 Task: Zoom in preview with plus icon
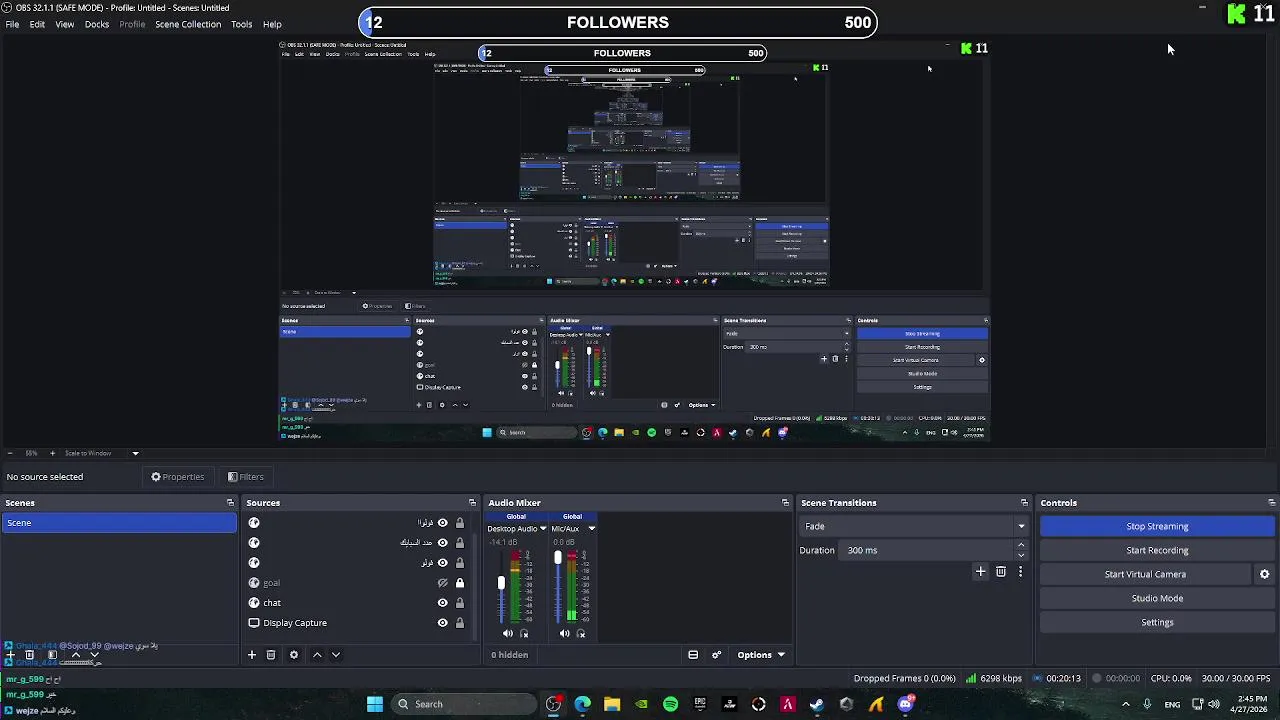tap(52, 453)
